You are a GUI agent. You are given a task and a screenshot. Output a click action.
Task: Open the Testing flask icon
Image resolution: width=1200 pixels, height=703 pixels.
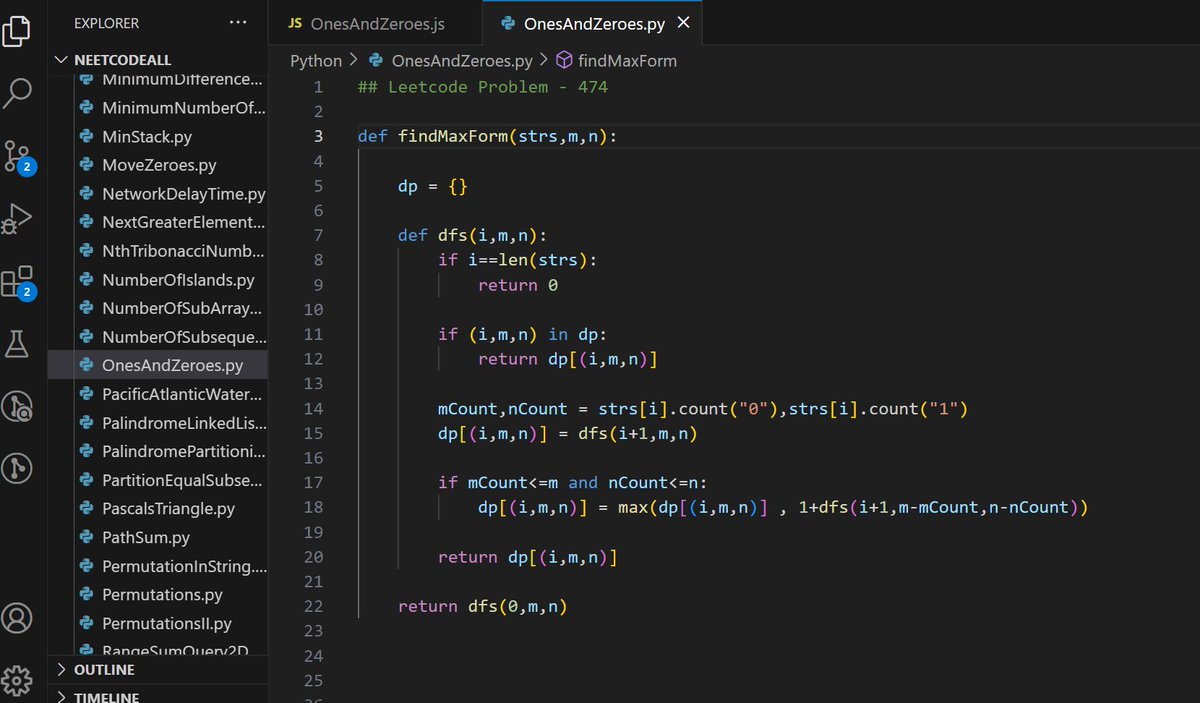[17, 344]
